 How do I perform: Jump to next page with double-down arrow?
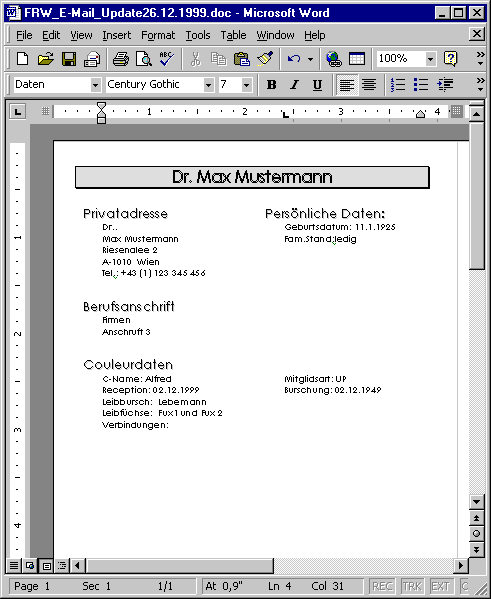click(x=476, y=550)
